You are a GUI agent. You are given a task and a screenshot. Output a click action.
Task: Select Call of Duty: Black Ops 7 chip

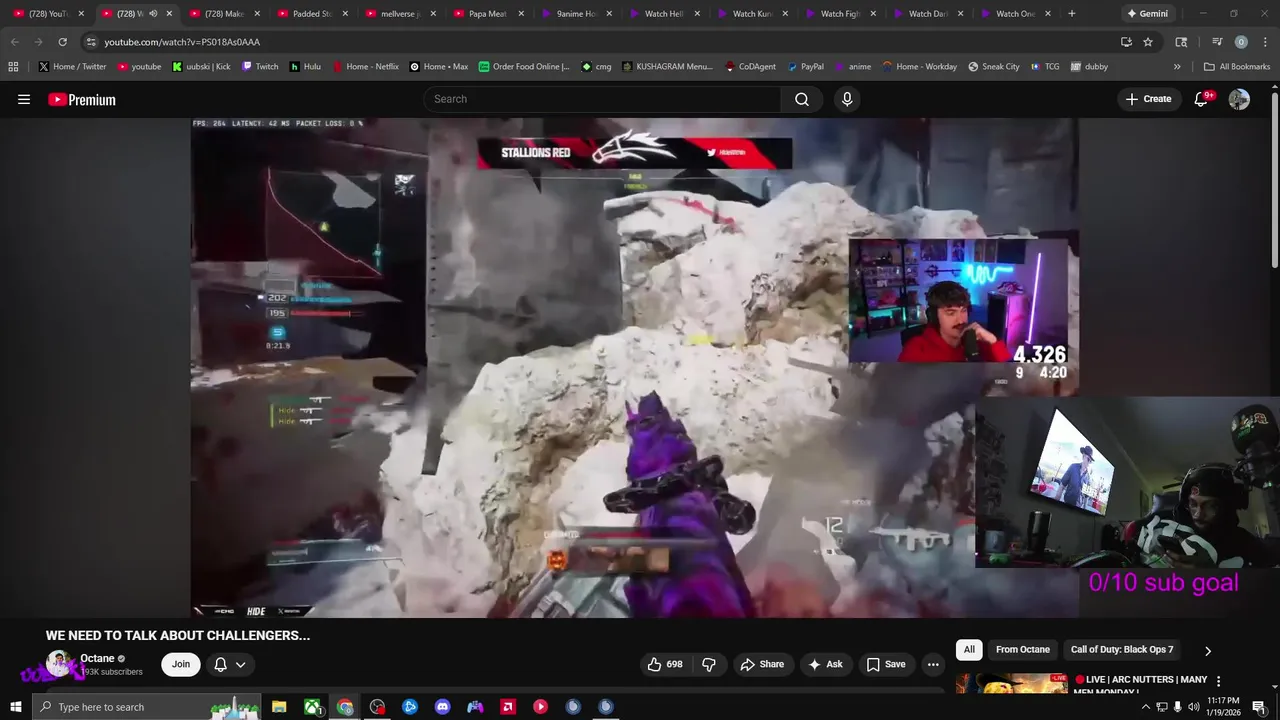(1122, 650)
